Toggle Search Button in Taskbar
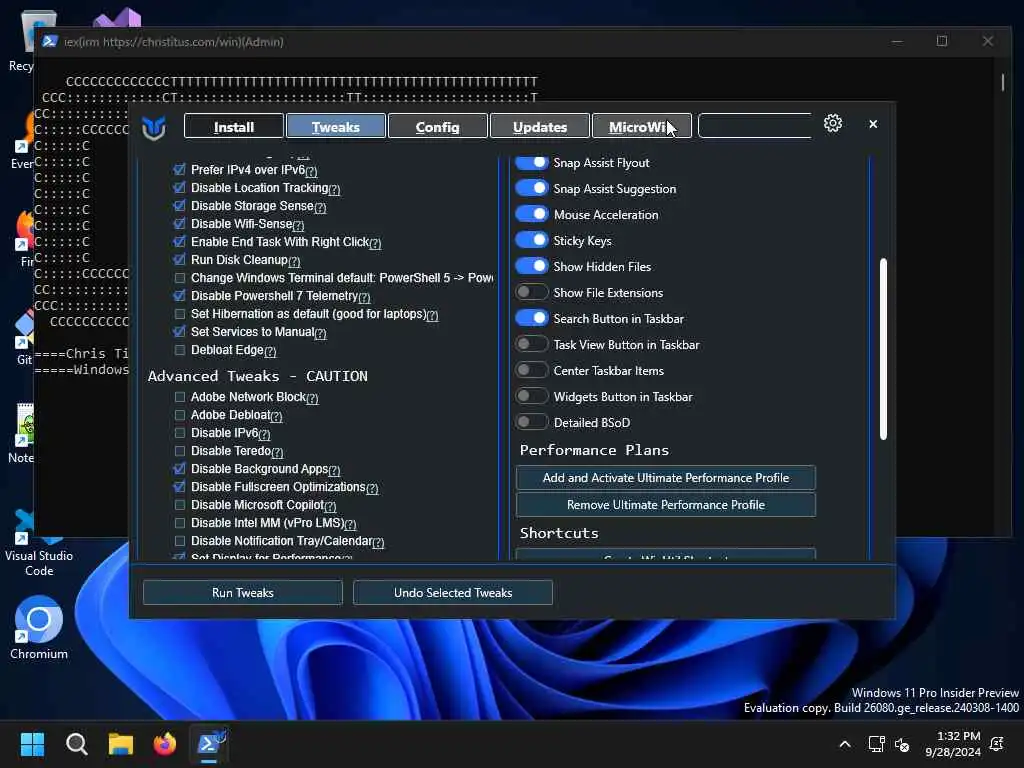This screenshot has height=768, width=1024. tap(532, 318)
